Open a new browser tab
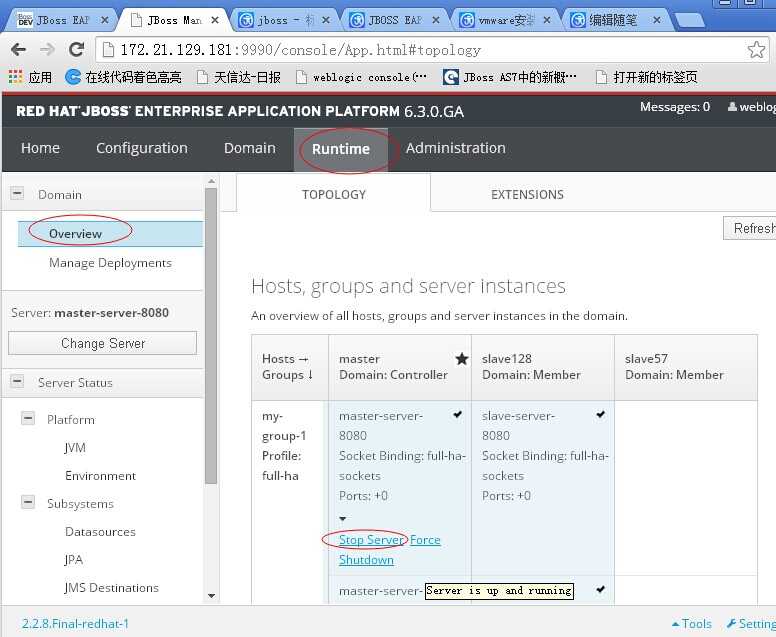The height and width of the screenshot is (637, 776). click(x=689, y=20)
